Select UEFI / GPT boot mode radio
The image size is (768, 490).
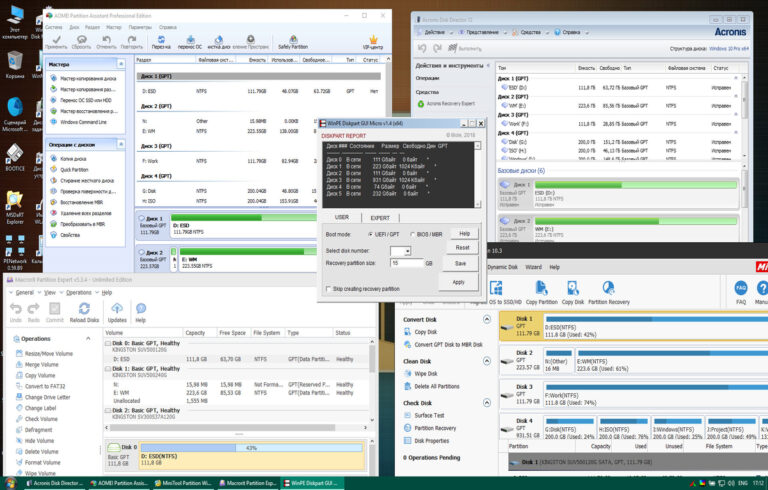[370, 234]
